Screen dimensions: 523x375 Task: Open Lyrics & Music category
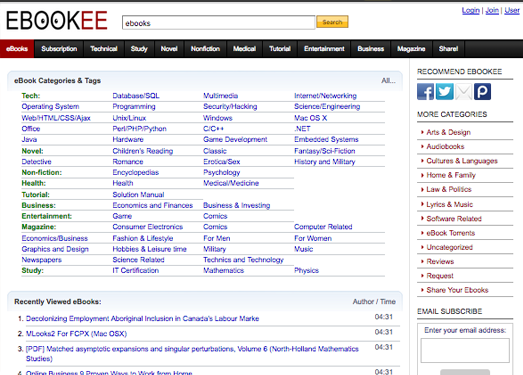[x=449, y=205]
